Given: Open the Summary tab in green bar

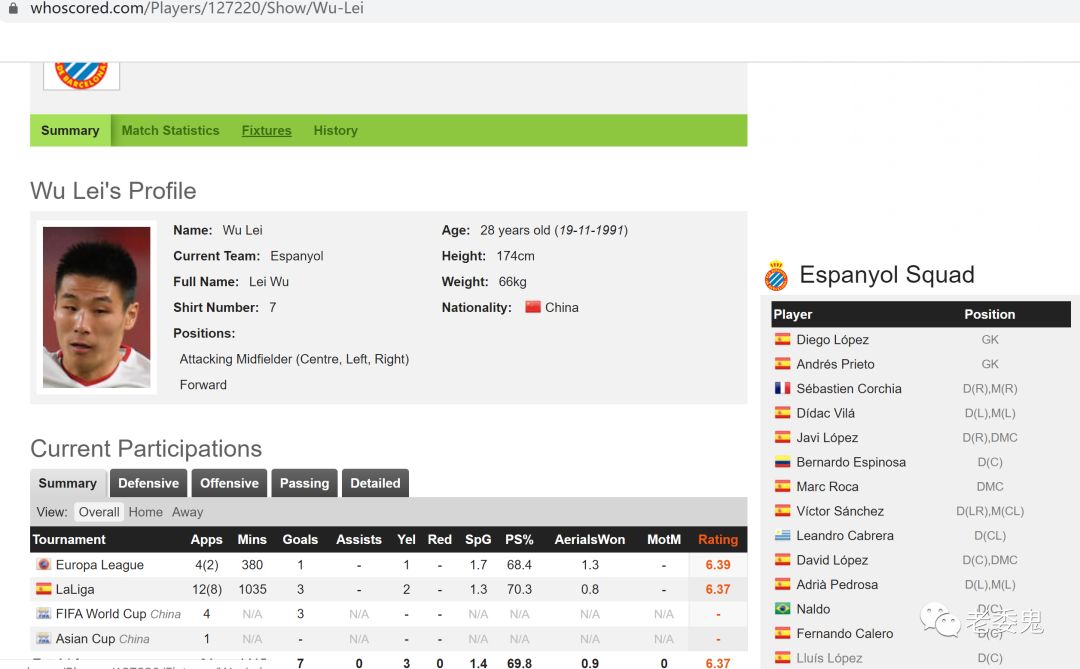Looking at the screenshot, I should tap(70, 130).
